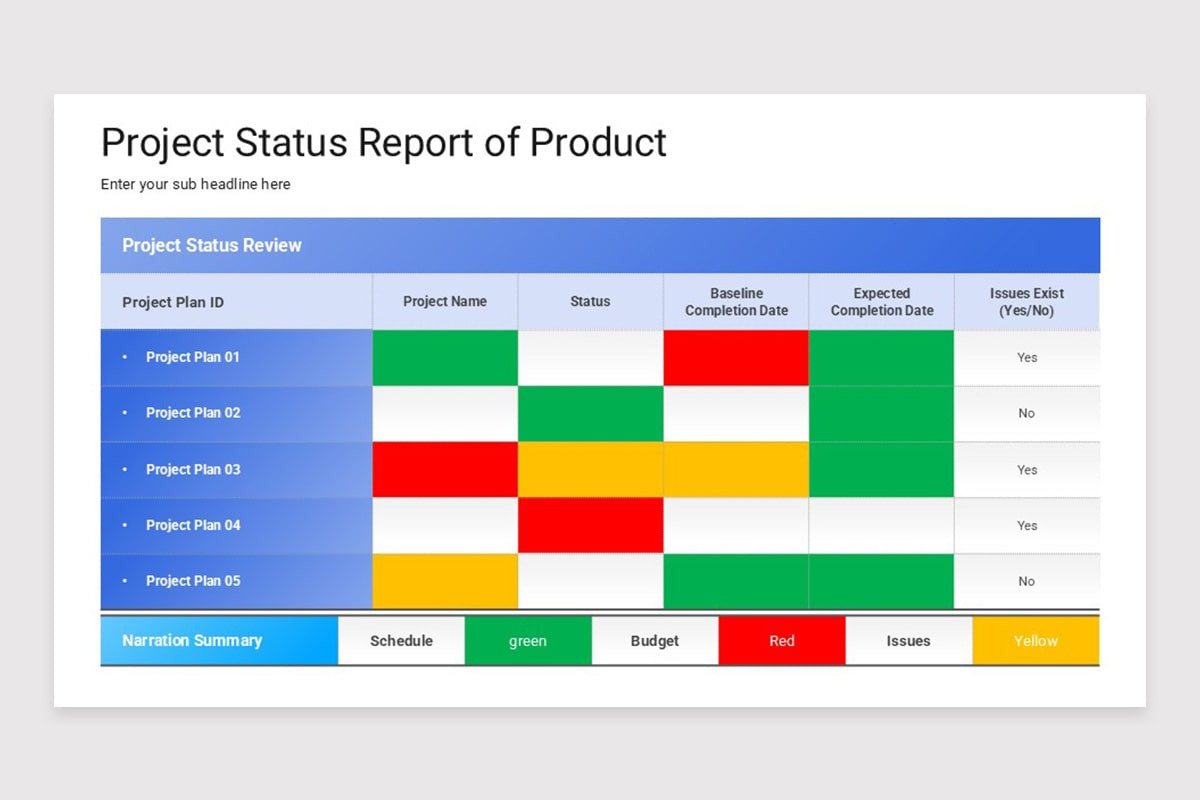Click the No cell for Project Plan 02
The height and width of the screenshot is (800, 1200).
point(1027,413)
